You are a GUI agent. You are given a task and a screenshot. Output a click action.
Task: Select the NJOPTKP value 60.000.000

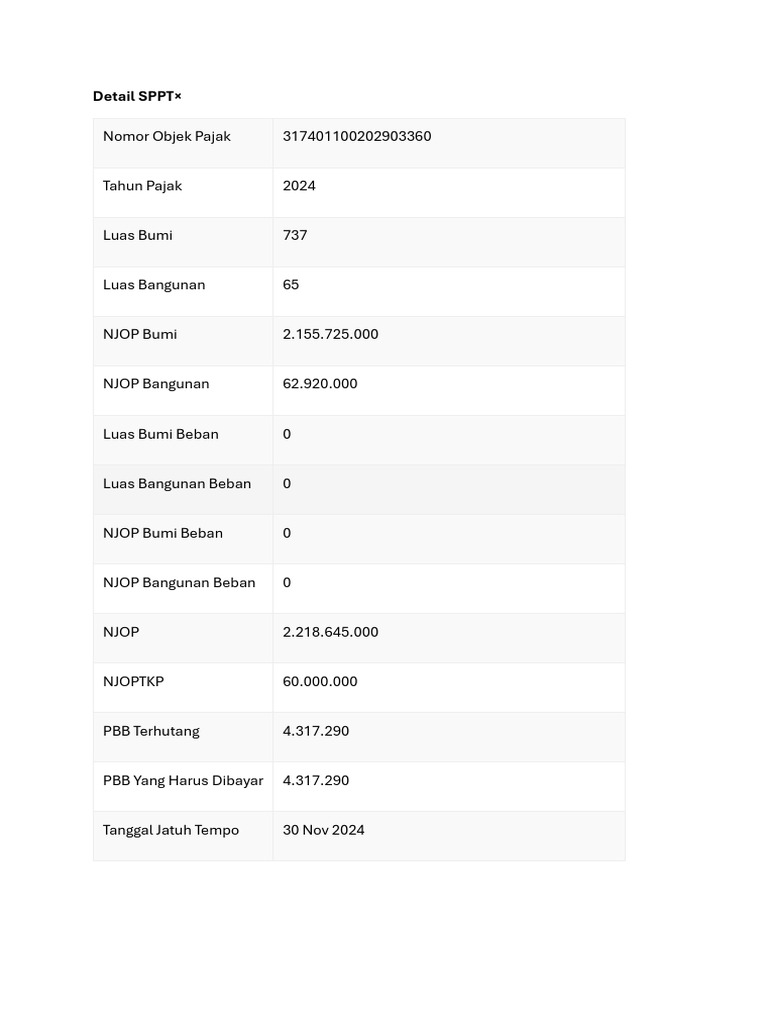(320, 681)
